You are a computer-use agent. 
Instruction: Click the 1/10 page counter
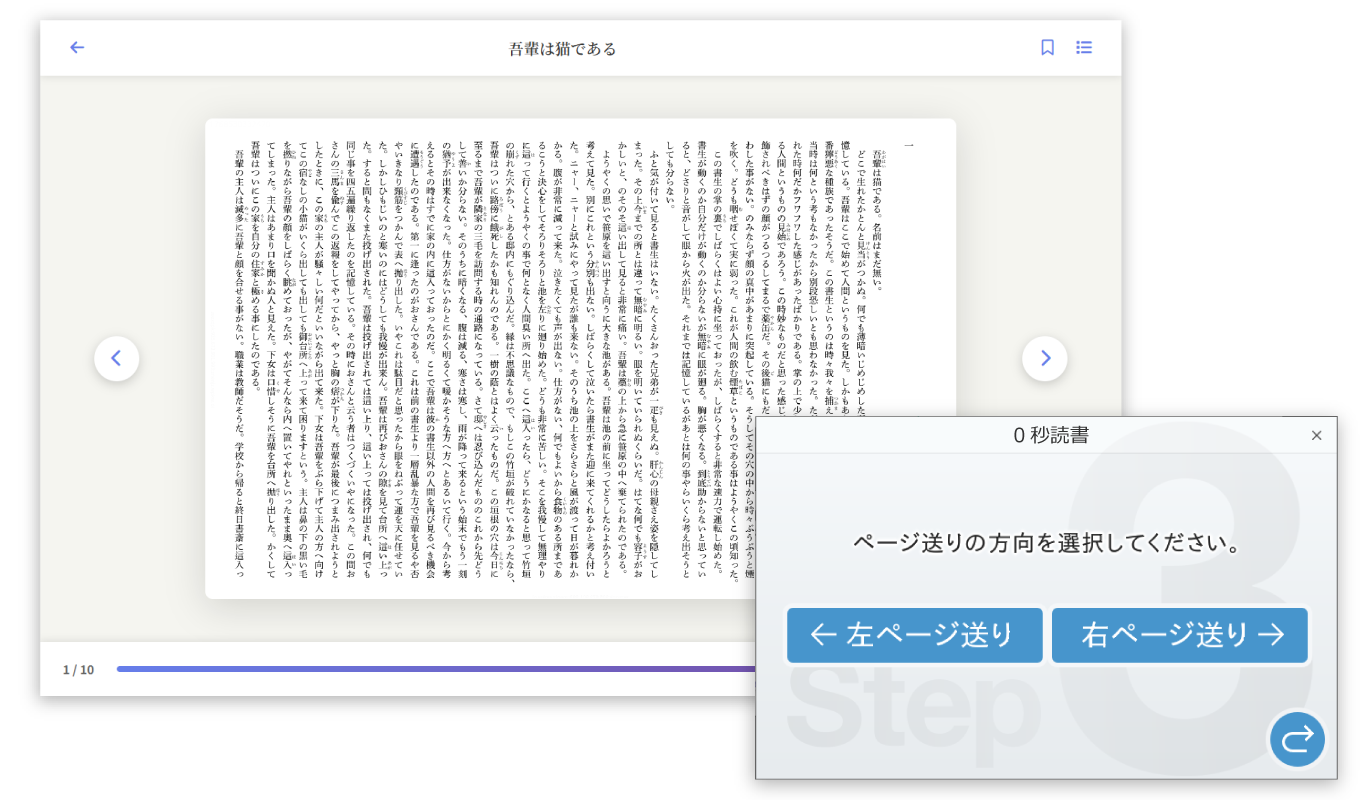pos(77,669)
